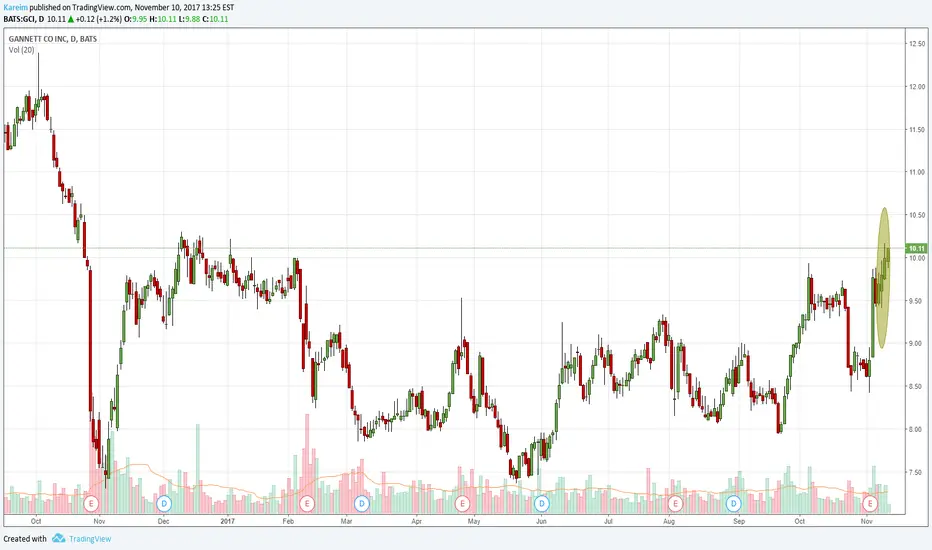The height and width of the screenshot is (550, 932).
Task: Click the dividend D marker near Mar
Action: click(361, 504)
